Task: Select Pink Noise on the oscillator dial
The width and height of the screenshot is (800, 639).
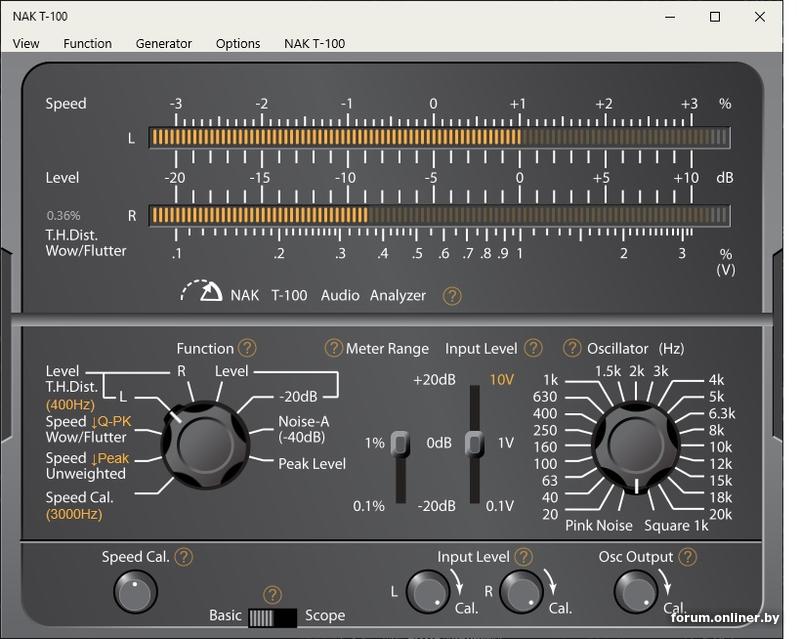Action: 599,525
